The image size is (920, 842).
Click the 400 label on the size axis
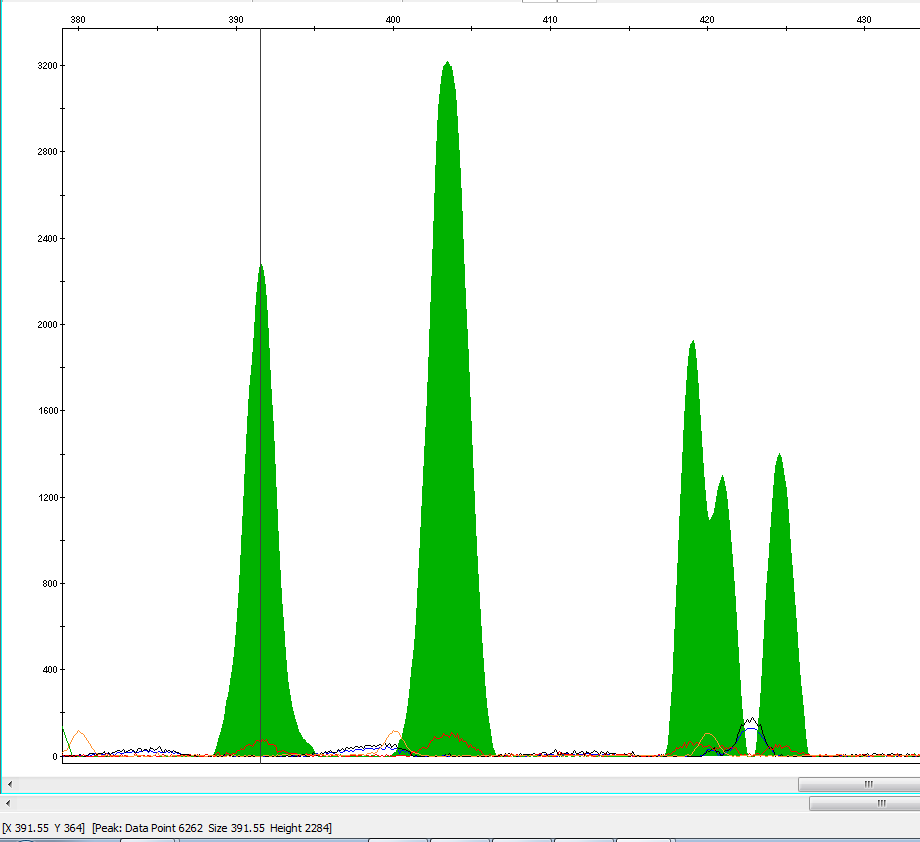click(393, 20)
